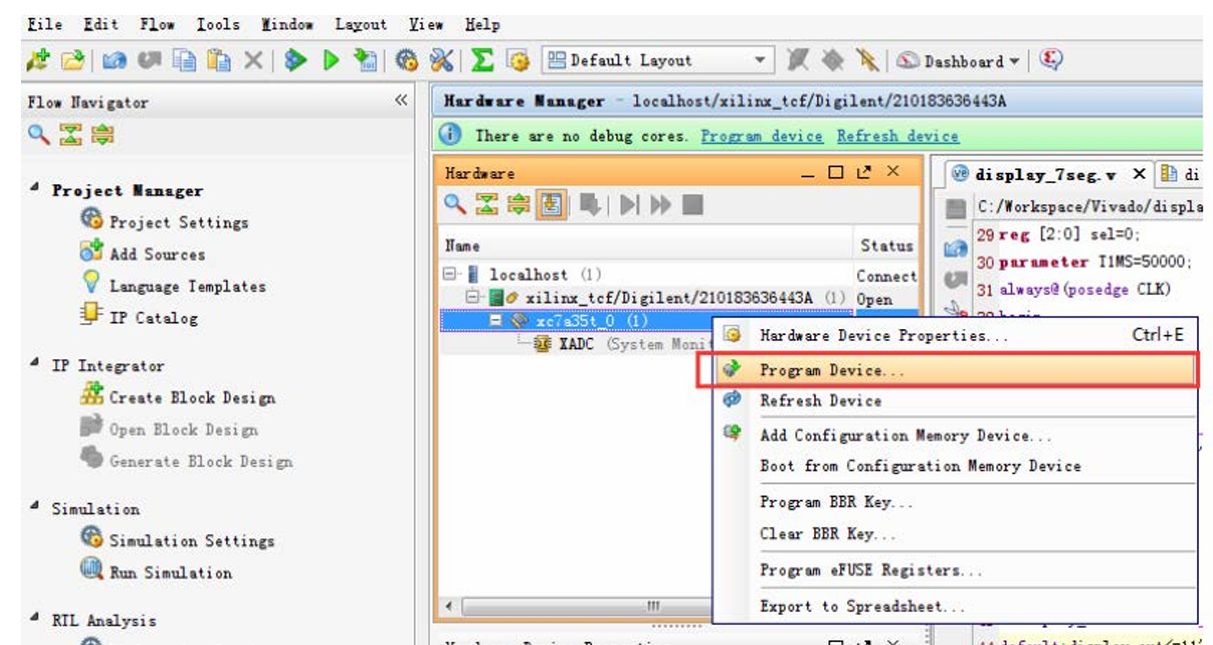Click the main toolbar redo icon
This screenshot has height=645, width=1213.
pos(151,61)
